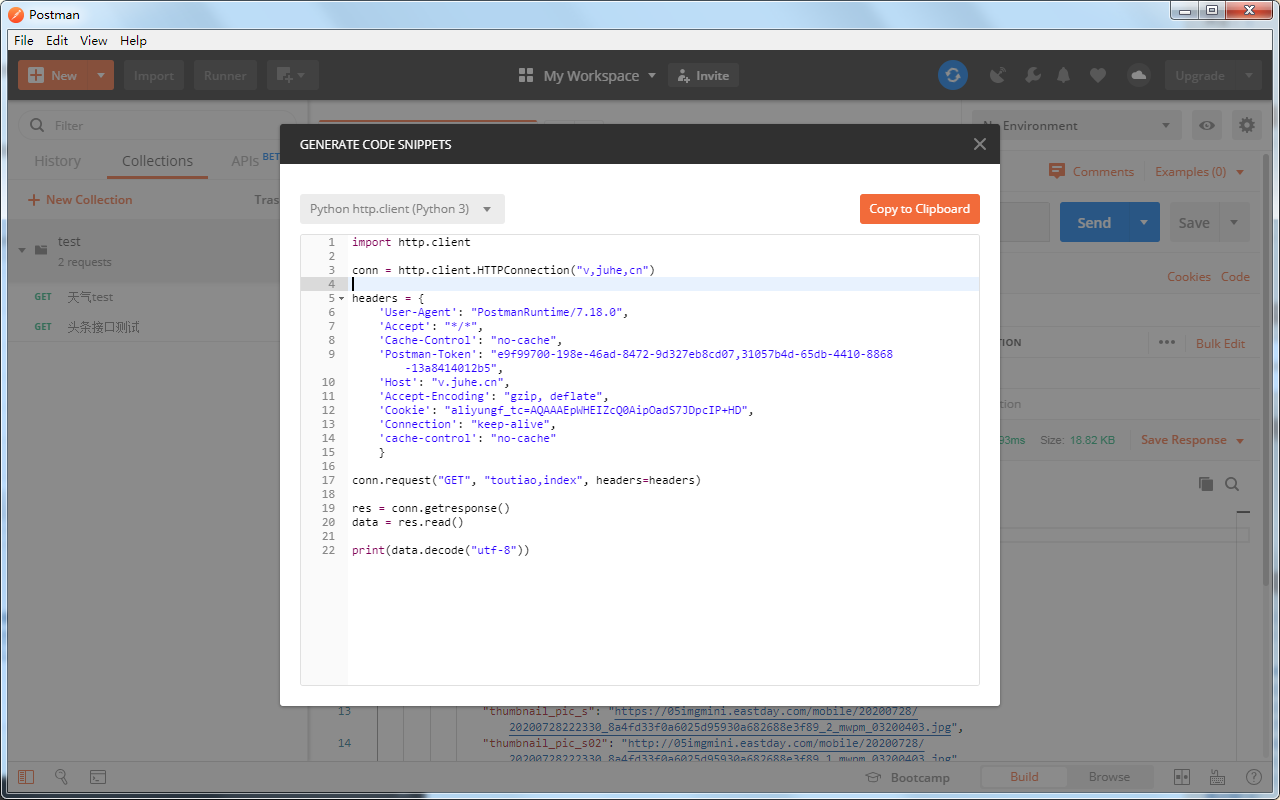Open the File menu

[24, 41]
